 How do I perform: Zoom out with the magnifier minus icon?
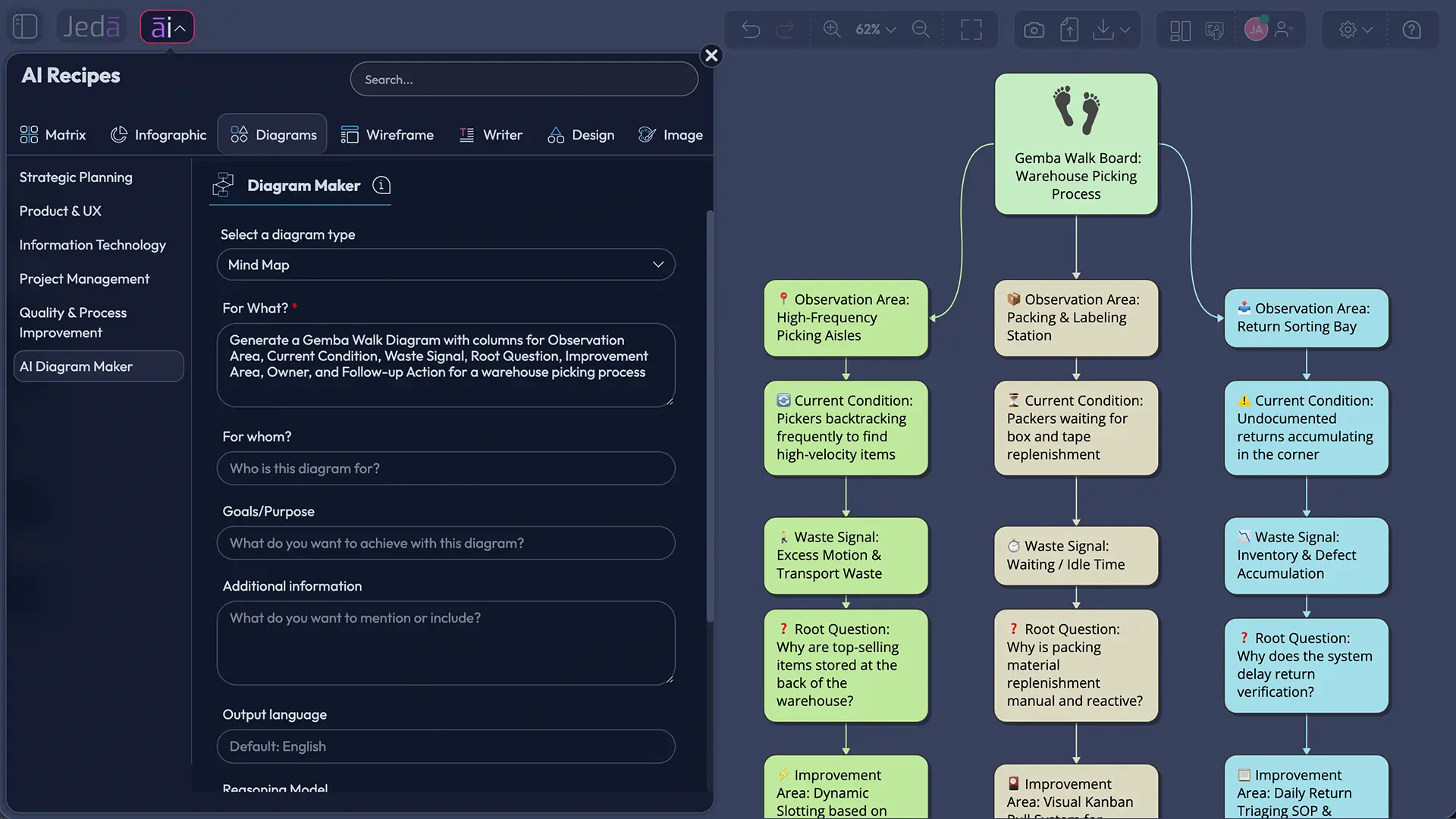[x=921, y=30]
